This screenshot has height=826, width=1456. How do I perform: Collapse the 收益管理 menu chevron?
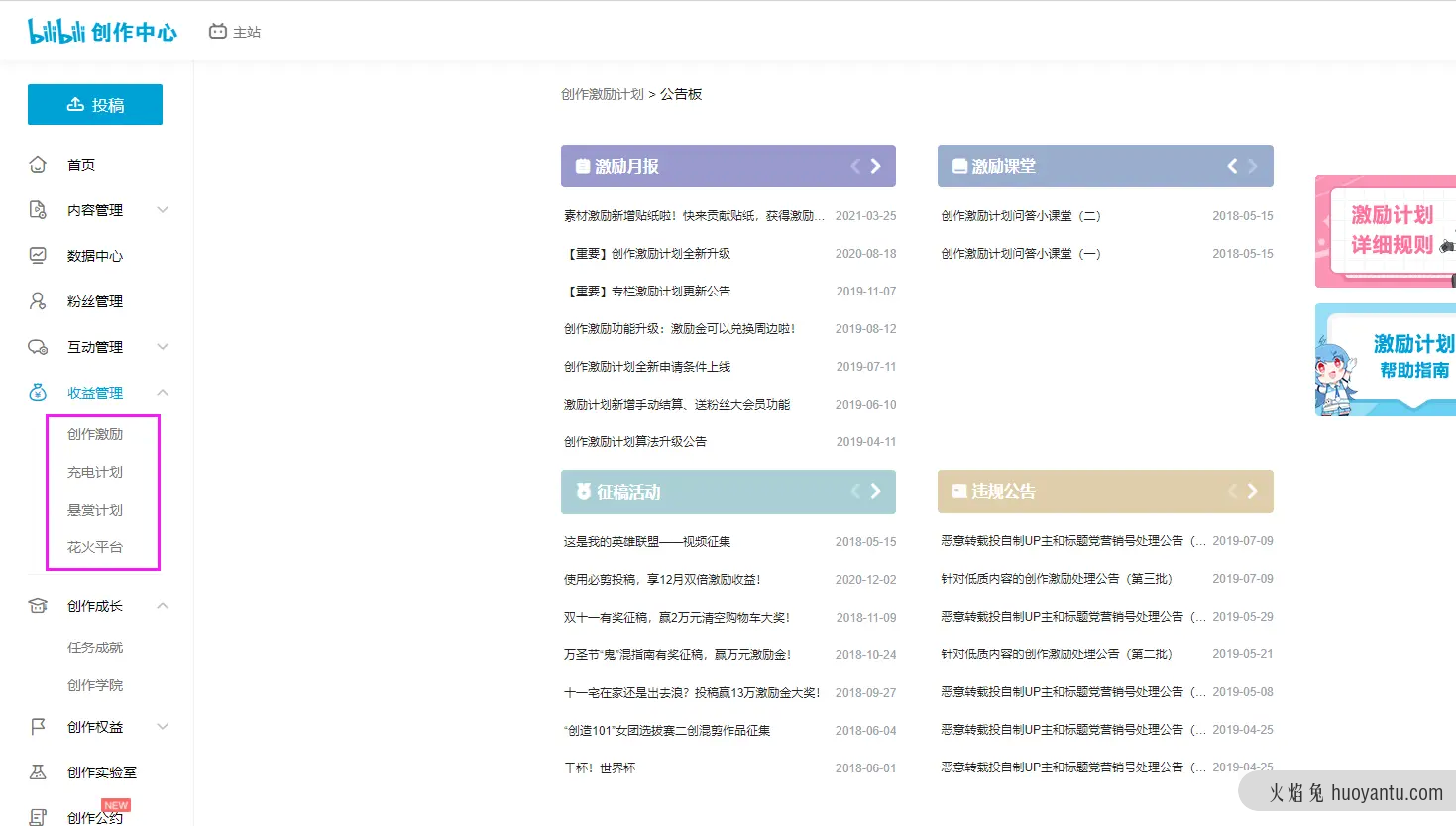pyautogui.click(x=163, y=393)
